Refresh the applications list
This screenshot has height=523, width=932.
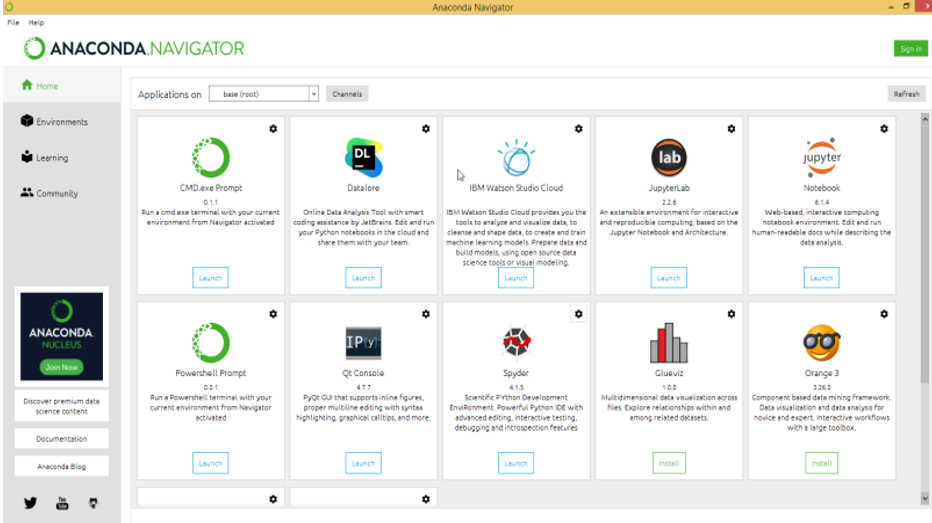pyautogui.click(x=906, y=94)
